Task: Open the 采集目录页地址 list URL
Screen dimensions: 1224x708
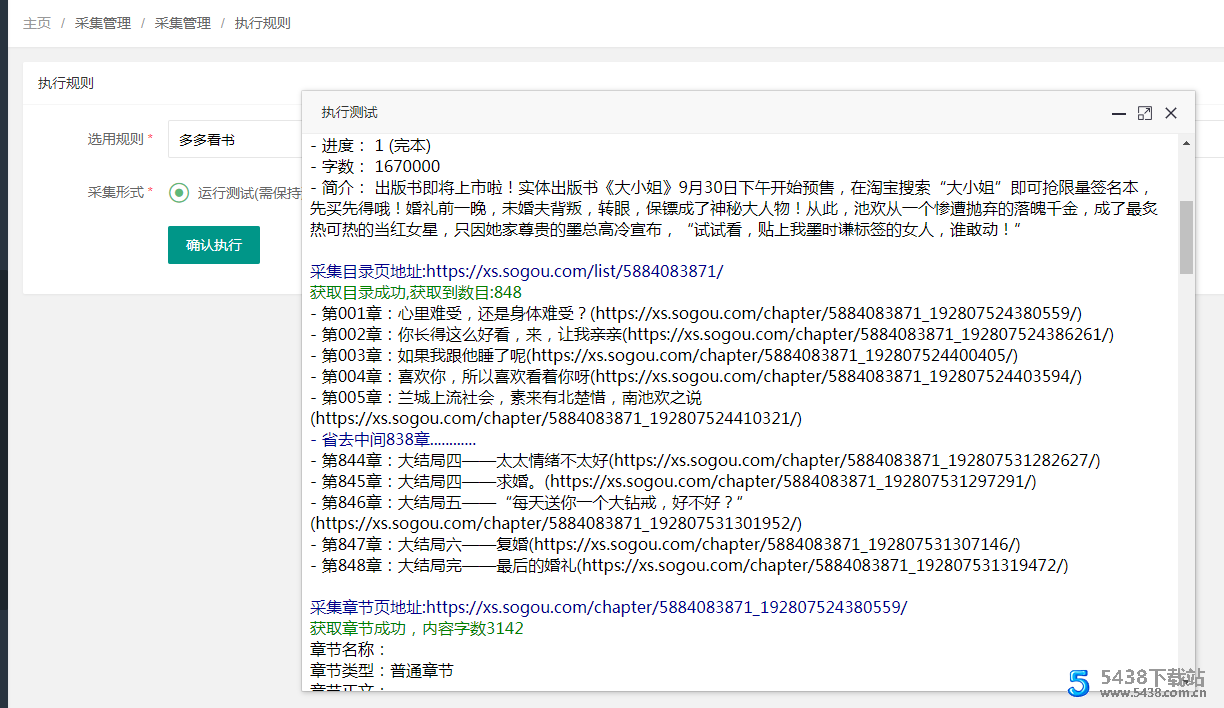Action: coord(574,271)
